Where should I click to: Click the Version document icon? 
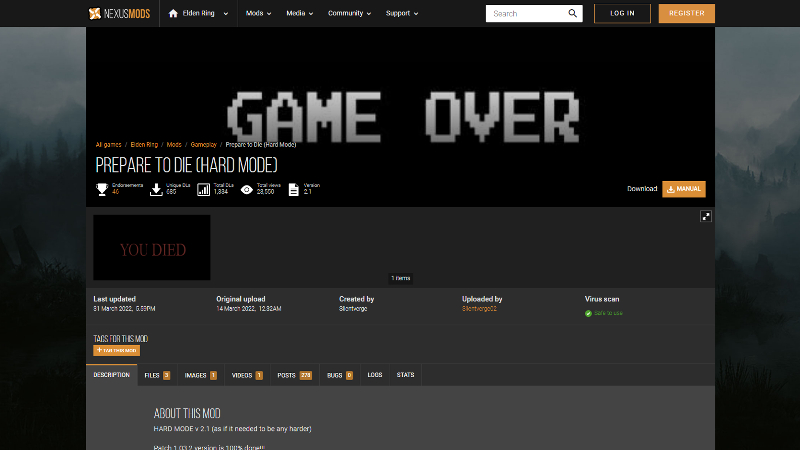(x=294, y=190)
